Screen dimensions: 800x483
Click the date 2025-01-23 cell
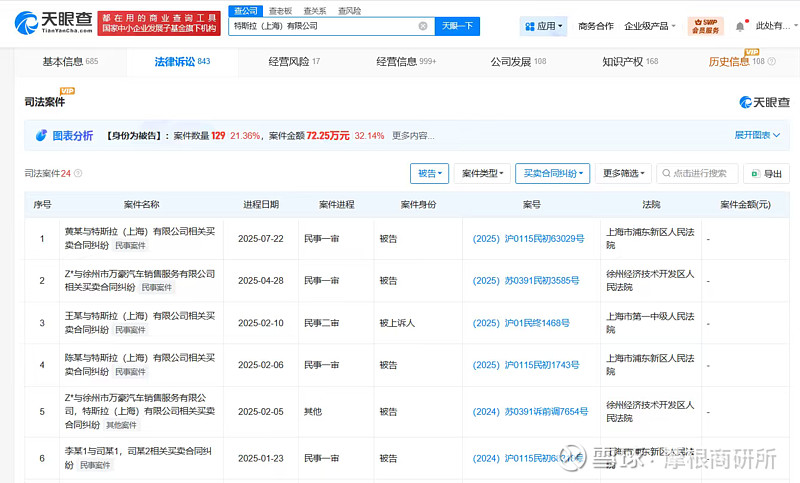pos(261,459)
